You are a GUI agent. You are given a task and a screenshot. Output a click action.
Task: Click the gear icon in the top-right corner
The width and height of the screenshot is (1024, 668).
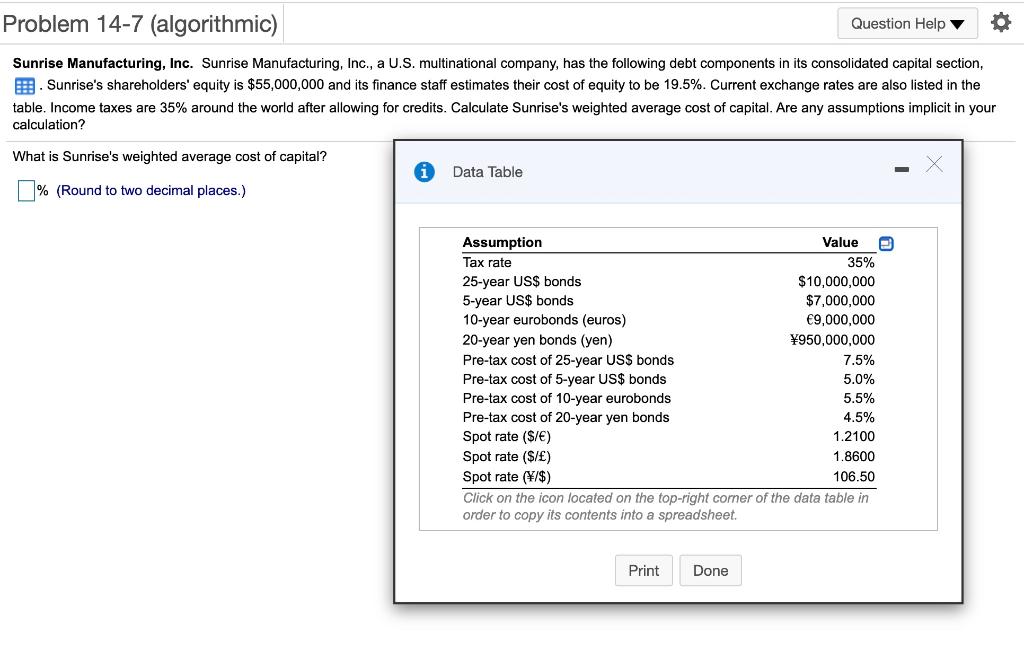[x=1001, y=22]
